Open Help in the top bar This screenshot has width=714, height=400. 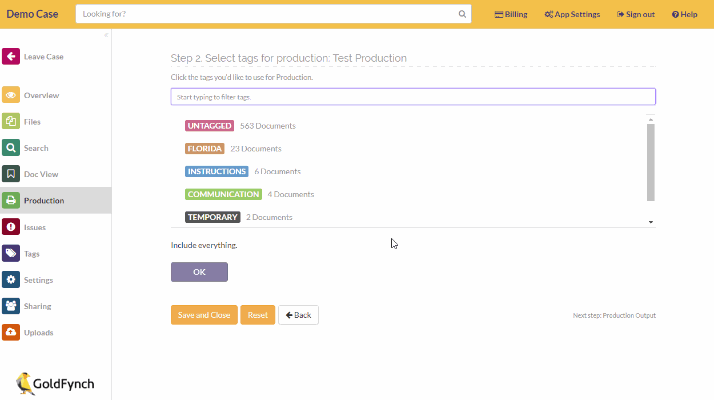(x=684, y=14)
